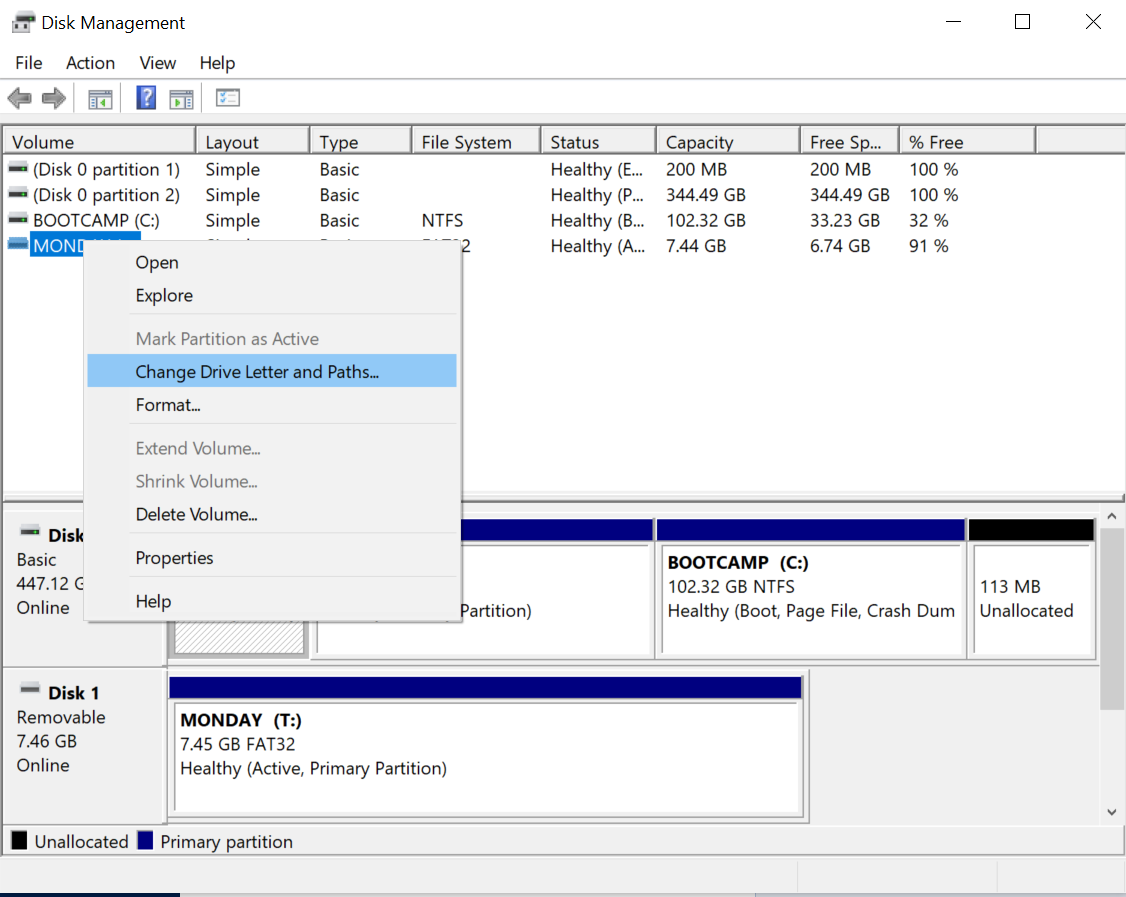Sort by the Type column header

tap(361, 141)
